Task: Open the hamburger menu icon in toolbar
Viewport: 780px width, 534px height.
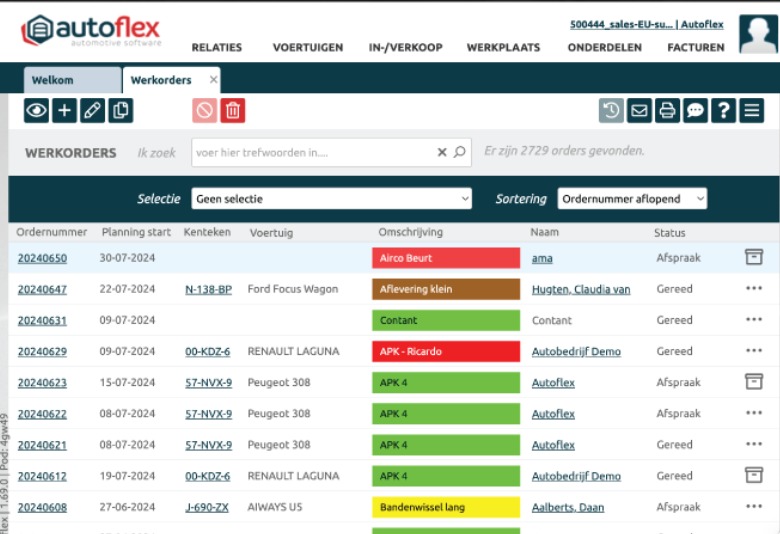Action: coord(752,110)
